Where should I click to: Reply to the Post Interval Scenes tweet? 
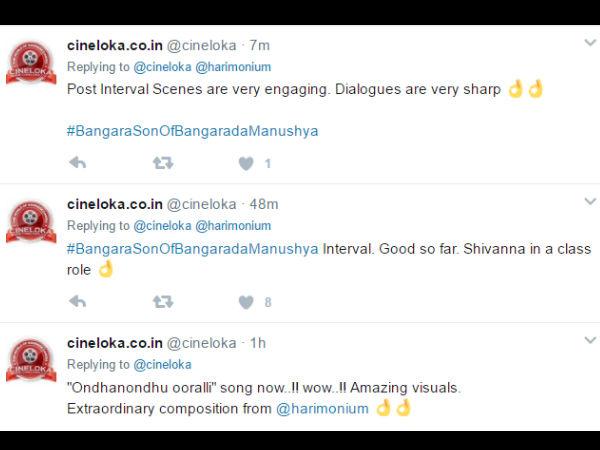78,163
